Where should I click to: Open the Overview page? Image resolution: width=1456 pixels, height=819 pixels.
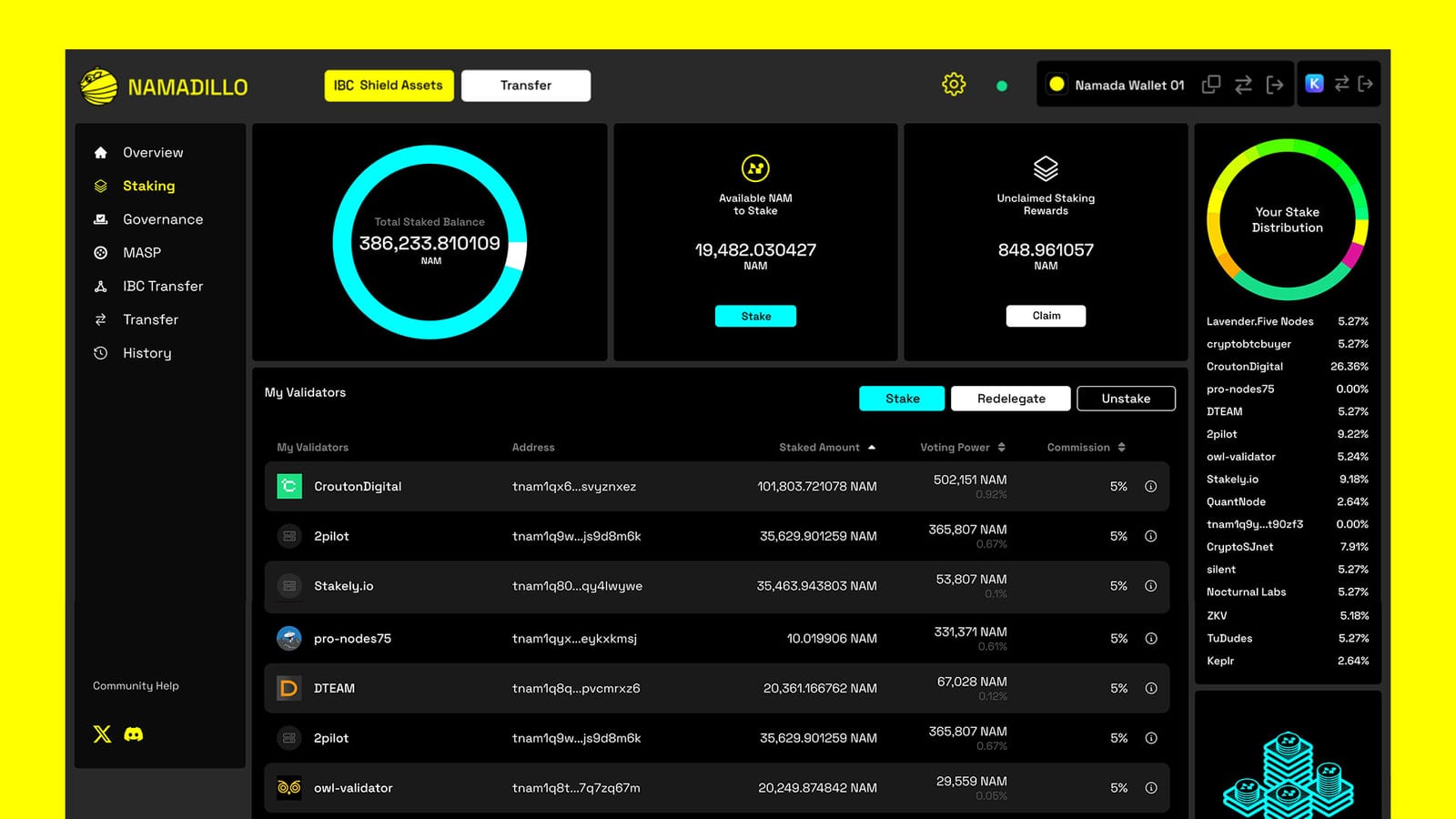152,152
